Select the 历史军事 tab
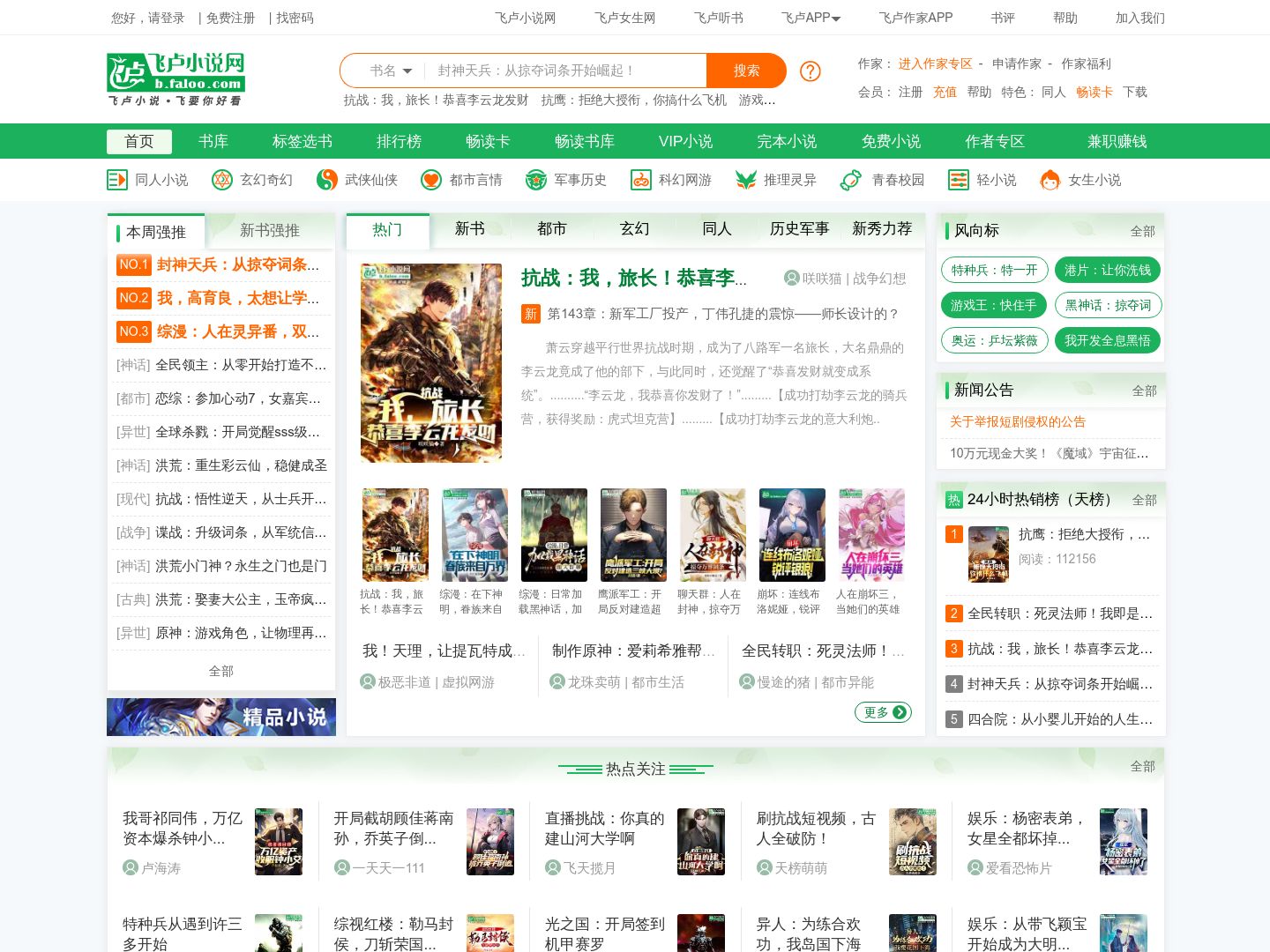The height and width of the screenshot is (952, 1270). 799,229
